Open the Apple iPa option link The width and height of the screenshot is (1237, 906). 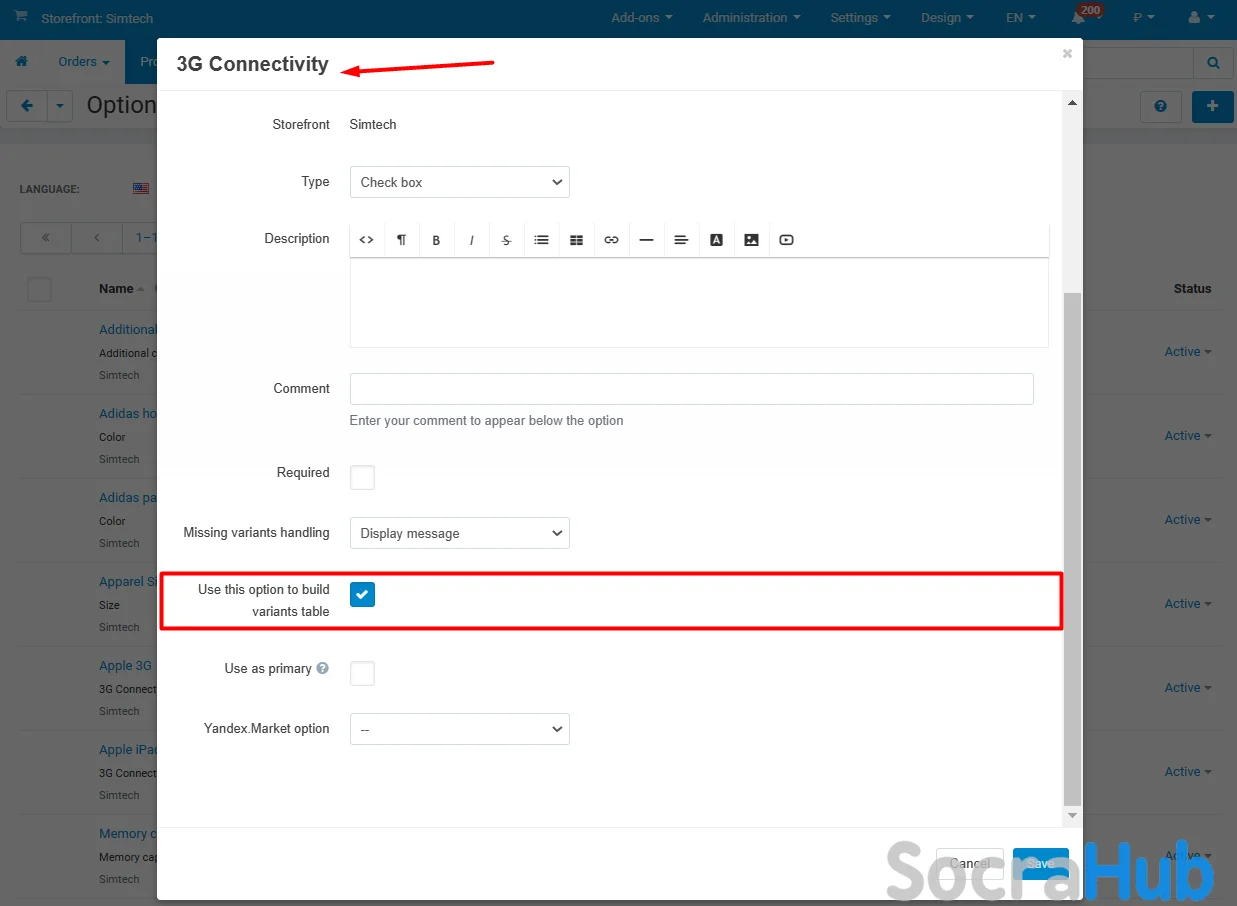pyautogui.click(x=128, y=750)
